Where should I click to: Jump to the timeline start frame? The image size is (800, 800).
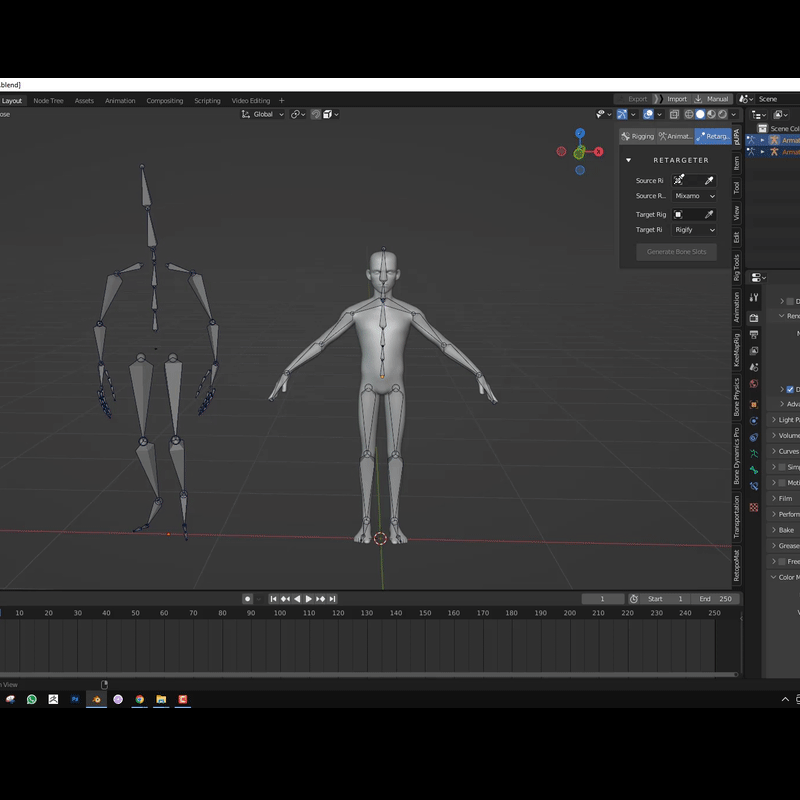(x=272, y=599)
